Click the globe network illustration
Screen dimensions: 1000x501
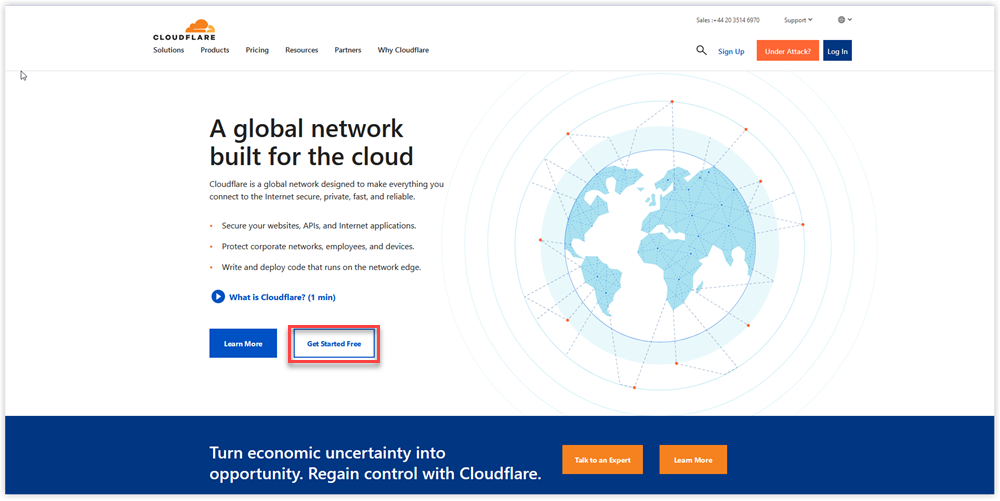(x=660, y=245)
